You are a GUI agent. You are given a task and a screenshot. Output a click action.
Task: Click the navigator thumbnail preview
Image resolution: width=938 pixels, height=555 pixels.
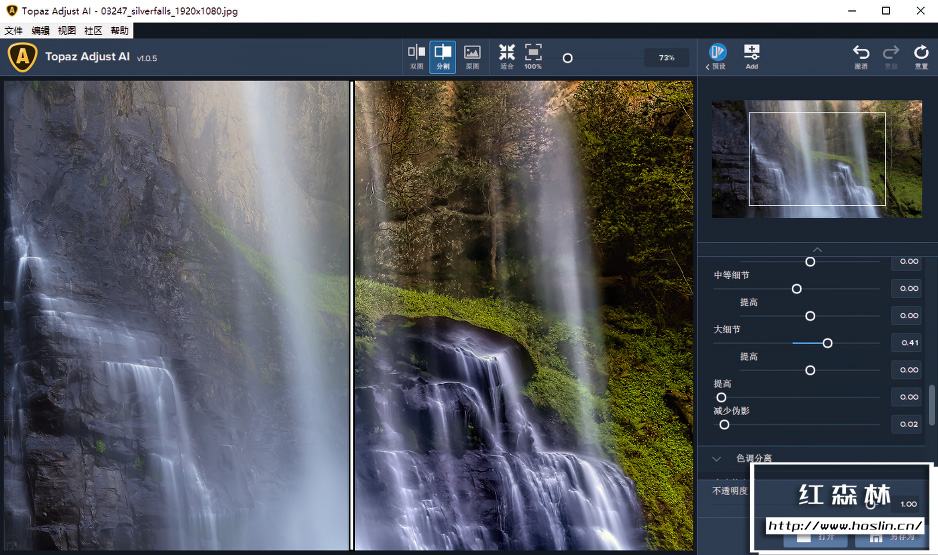pos(817,158)
